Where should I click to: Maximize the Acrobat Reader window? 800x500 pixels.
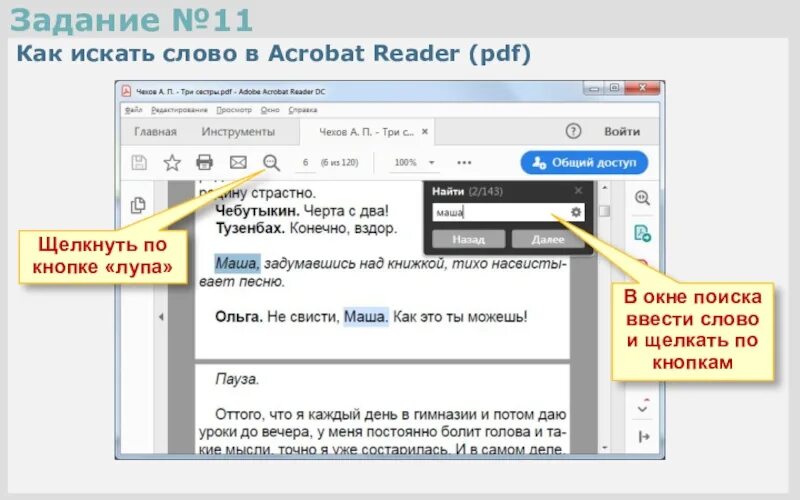point(614,88)
